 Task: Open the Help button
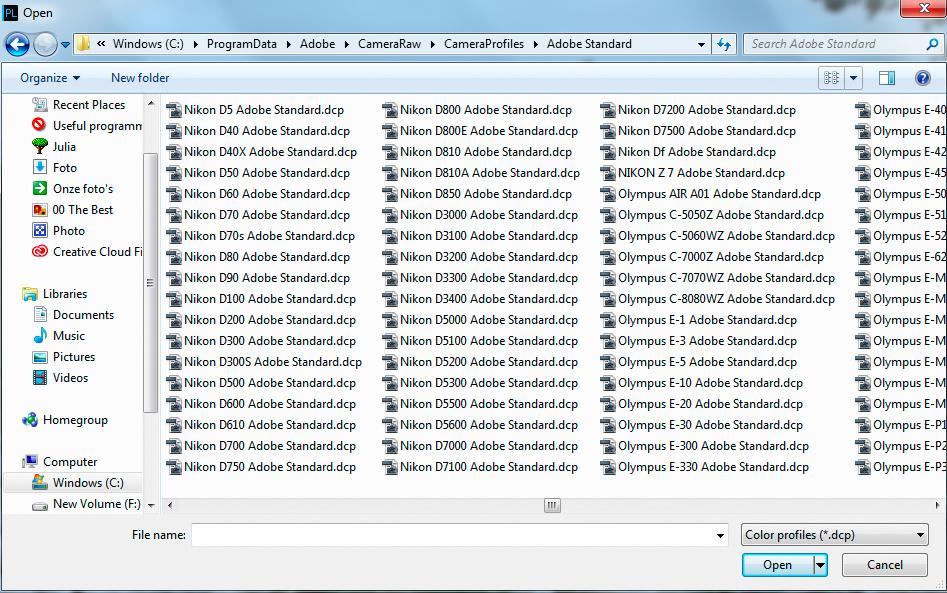tap(922, 78)
